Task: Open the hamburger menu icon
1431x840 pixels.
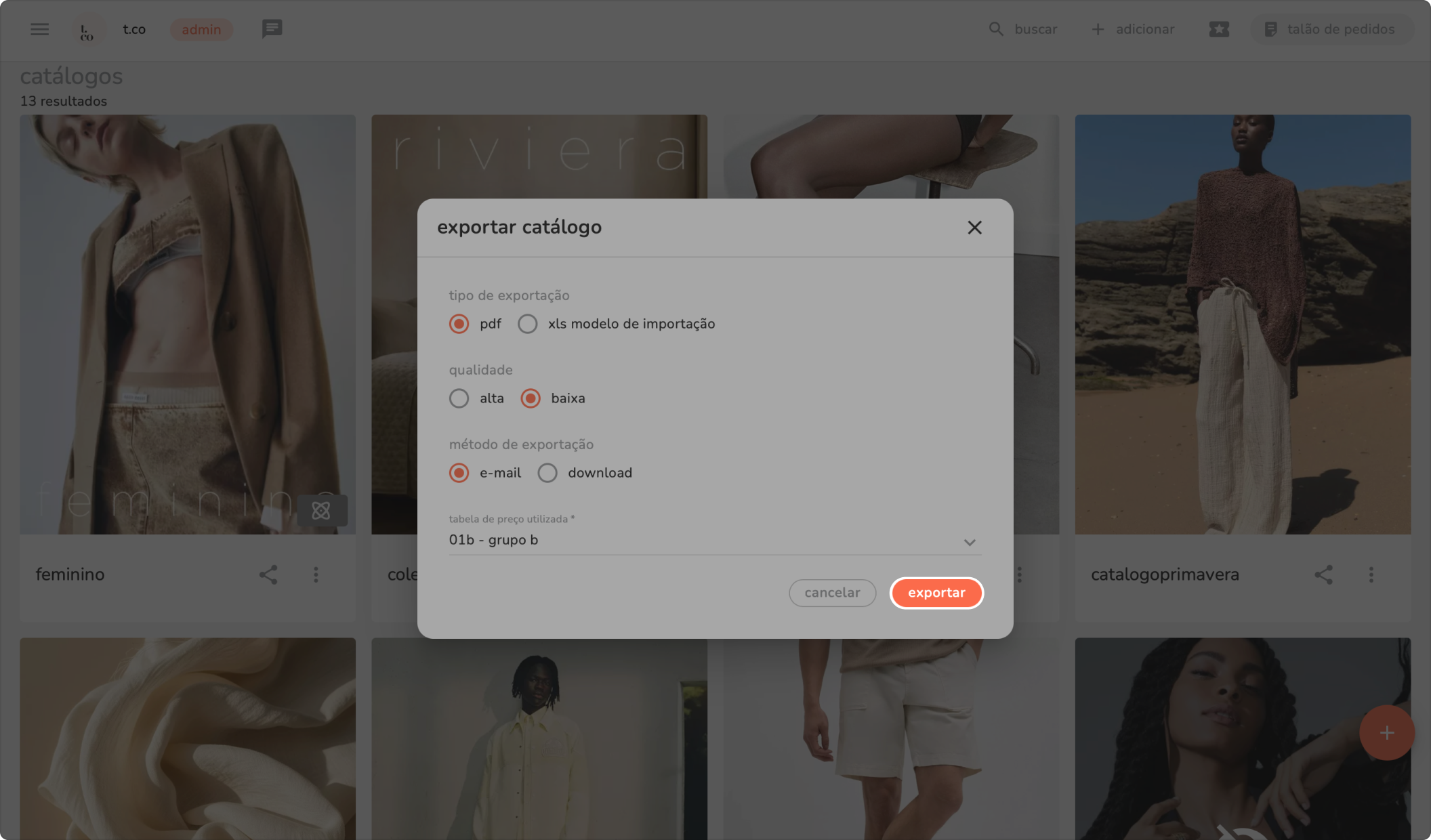Action: 40,29
